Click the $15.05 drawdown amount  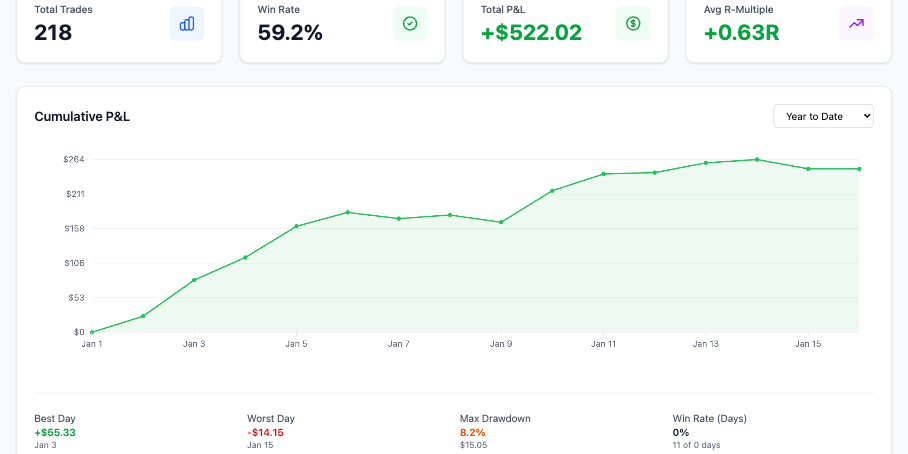point(473,445)
